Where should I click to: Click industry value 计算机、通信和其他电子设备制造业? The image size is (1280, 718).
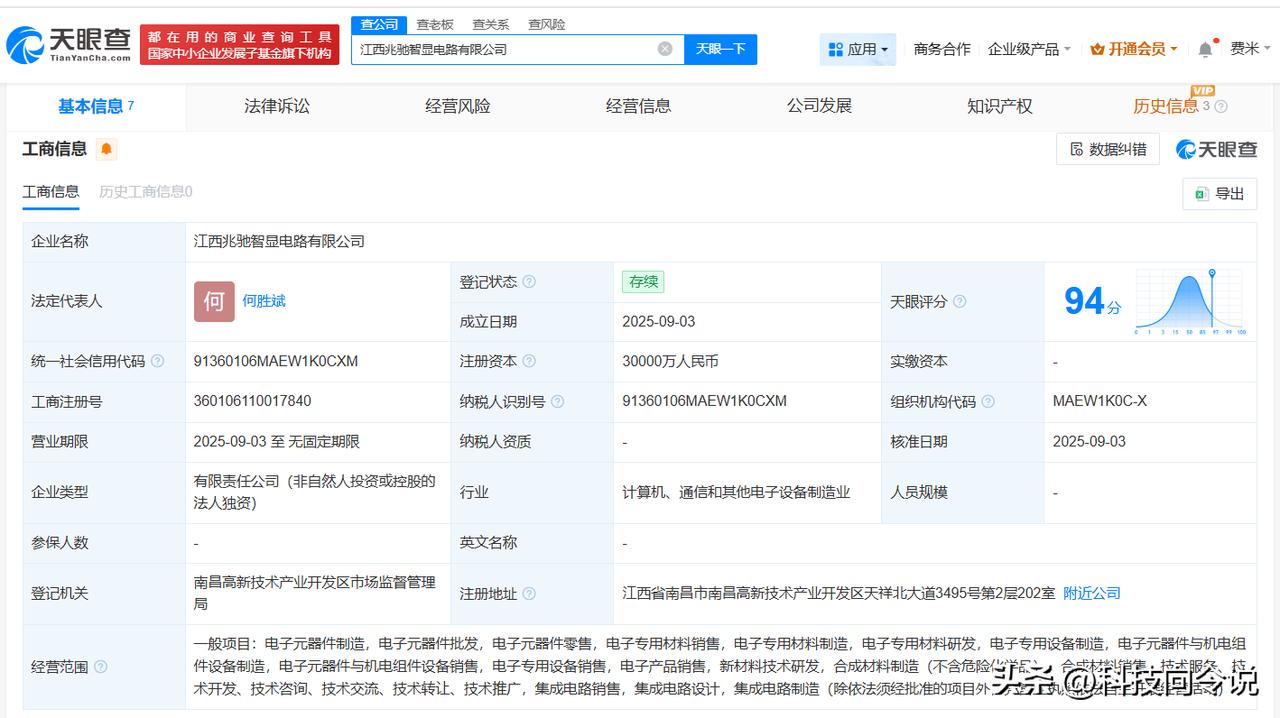click(736, 492)
